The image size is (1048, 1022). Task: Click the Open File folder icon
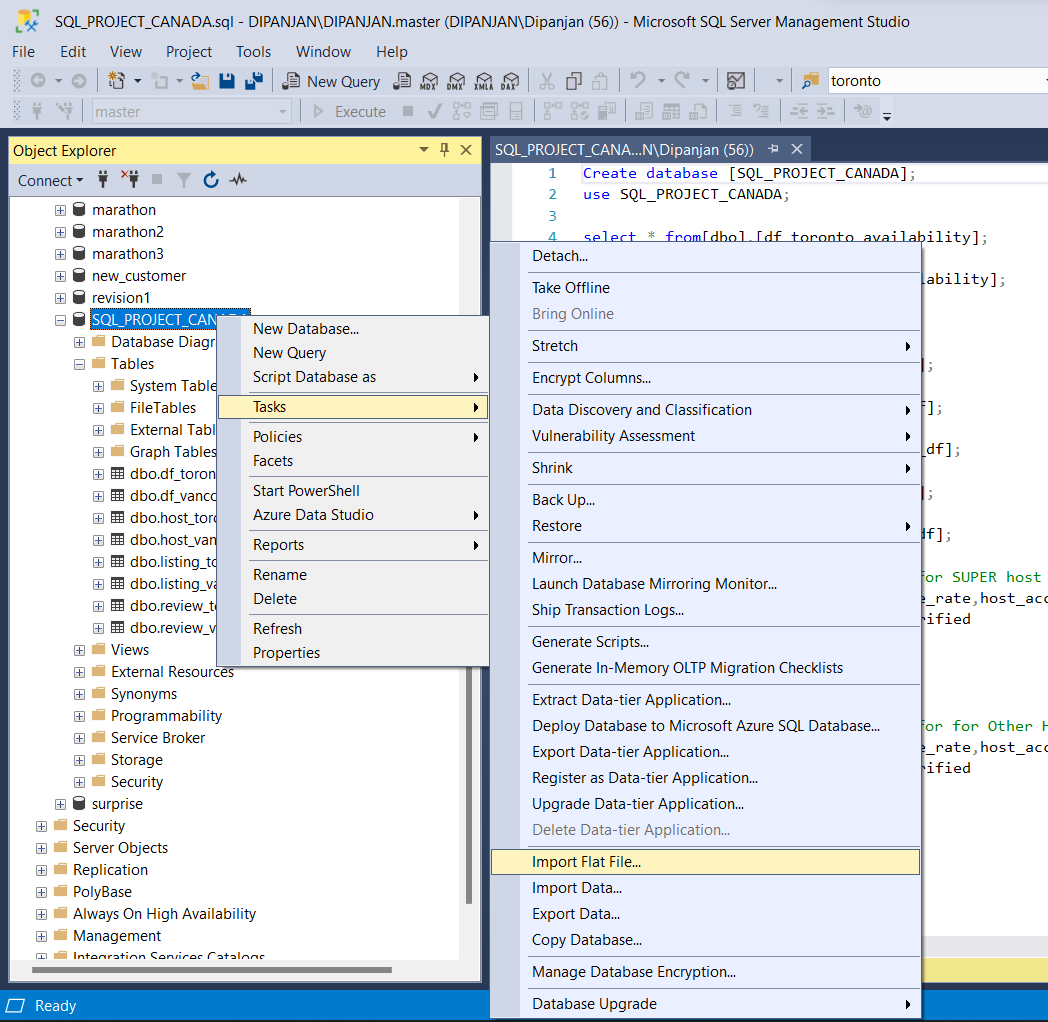coord(200,82)
